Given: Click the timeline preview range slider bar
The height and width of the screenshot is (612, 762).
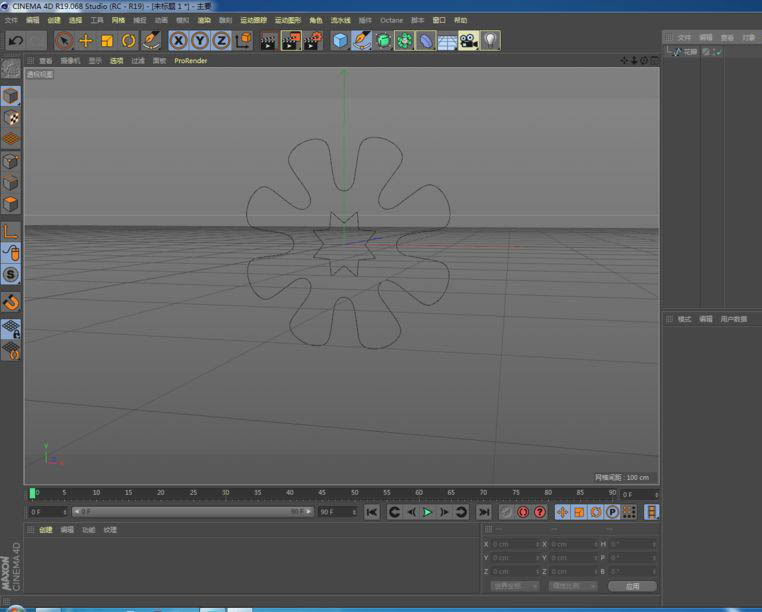Looking at the screenshot, I should (x=193, y=512).
